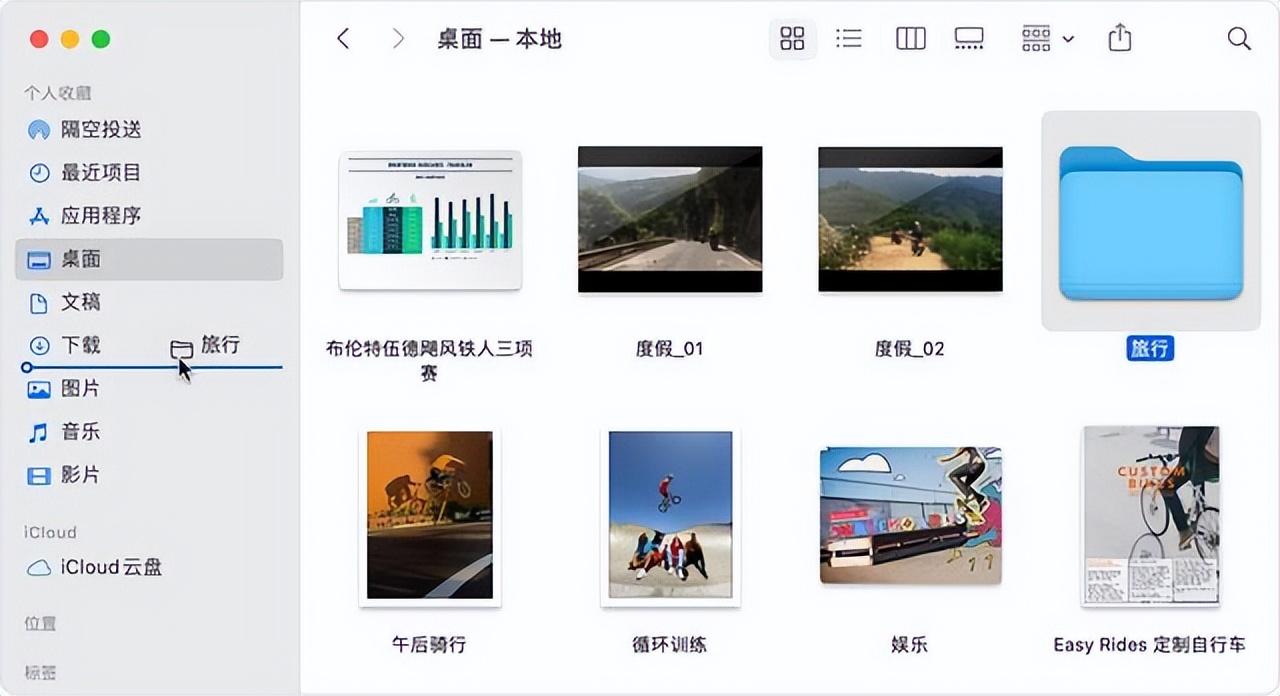1280x696 pixels.
Task: Switch to gallery view
Action: pos(968,38)
